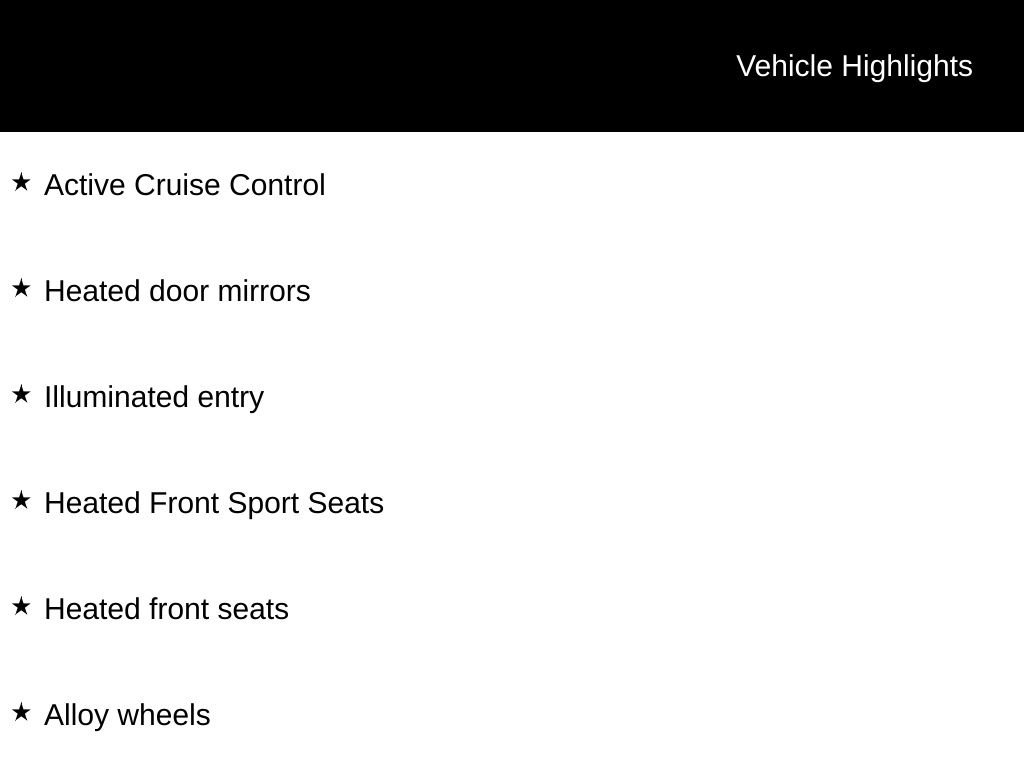Select the Alloy wheels list item
The image size is (1024, 768).
pos(127,716)
